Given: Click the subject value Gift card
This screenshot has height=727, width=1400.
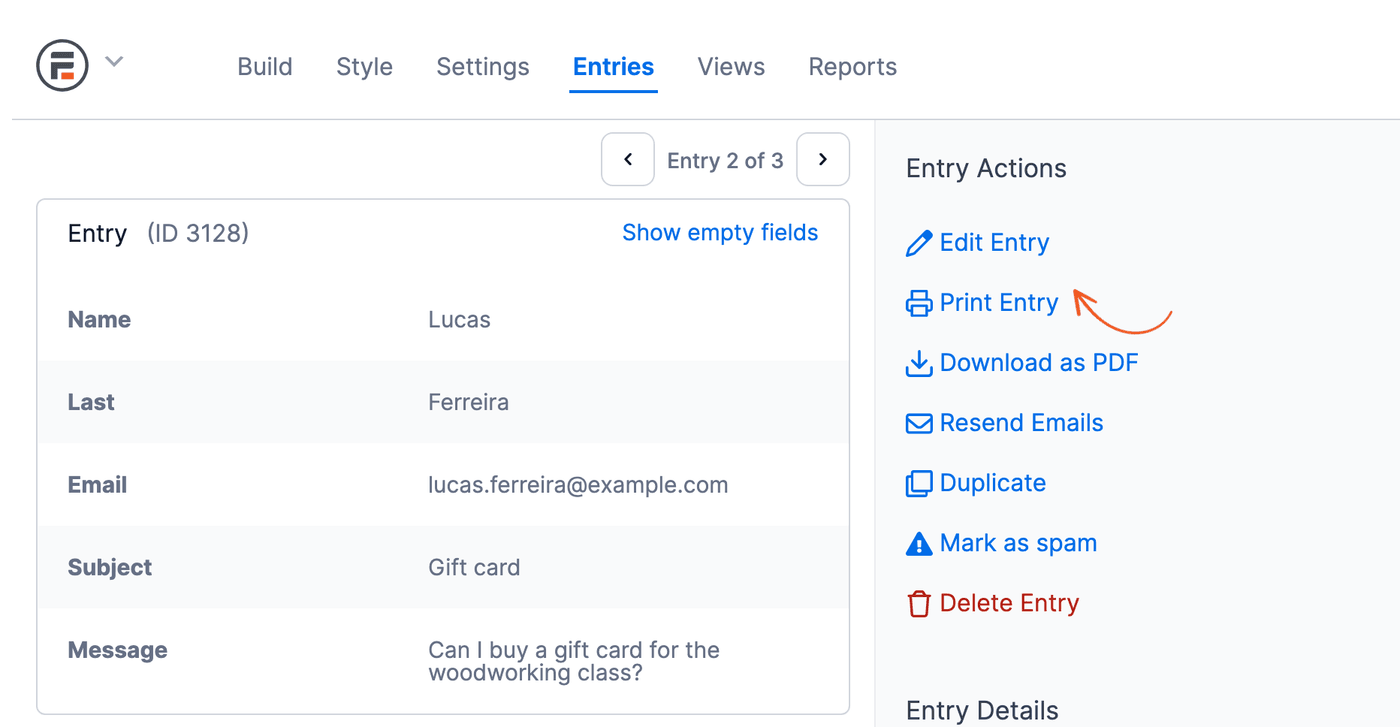Looking at the screenshot, I should [474, 567].
